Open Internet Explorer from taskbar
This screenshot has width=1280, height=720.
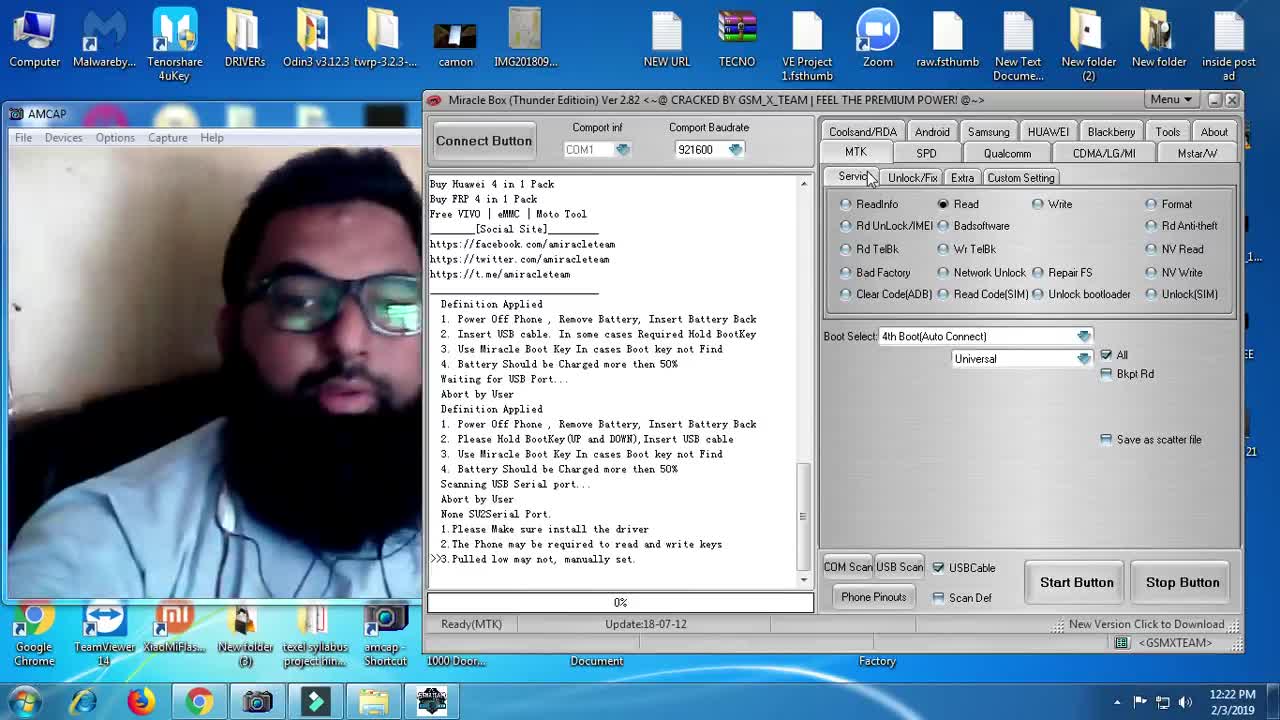tap(83, 702)
